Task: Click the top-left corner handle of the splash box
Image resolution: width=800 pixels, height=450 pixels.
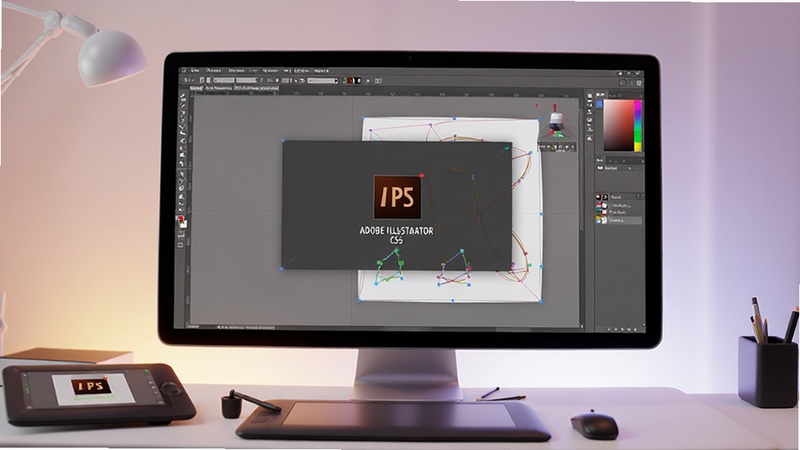Action: click(x=283, y=141)
